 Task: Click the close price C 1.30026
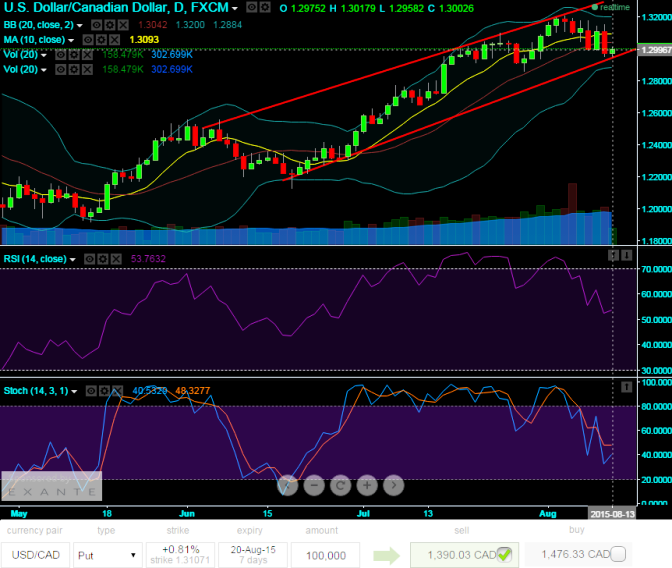click(x=450, y=8)
